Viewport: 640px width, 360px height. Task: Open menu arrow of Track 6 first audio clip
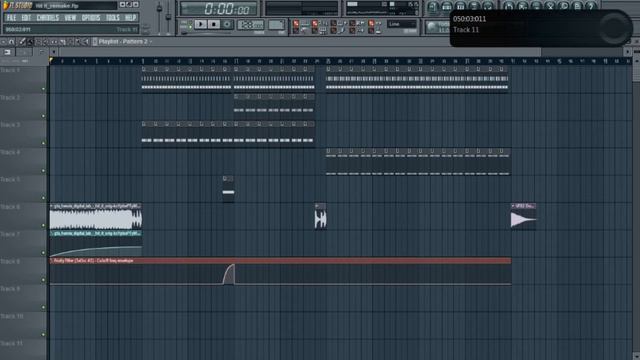(x=51, y=206)
